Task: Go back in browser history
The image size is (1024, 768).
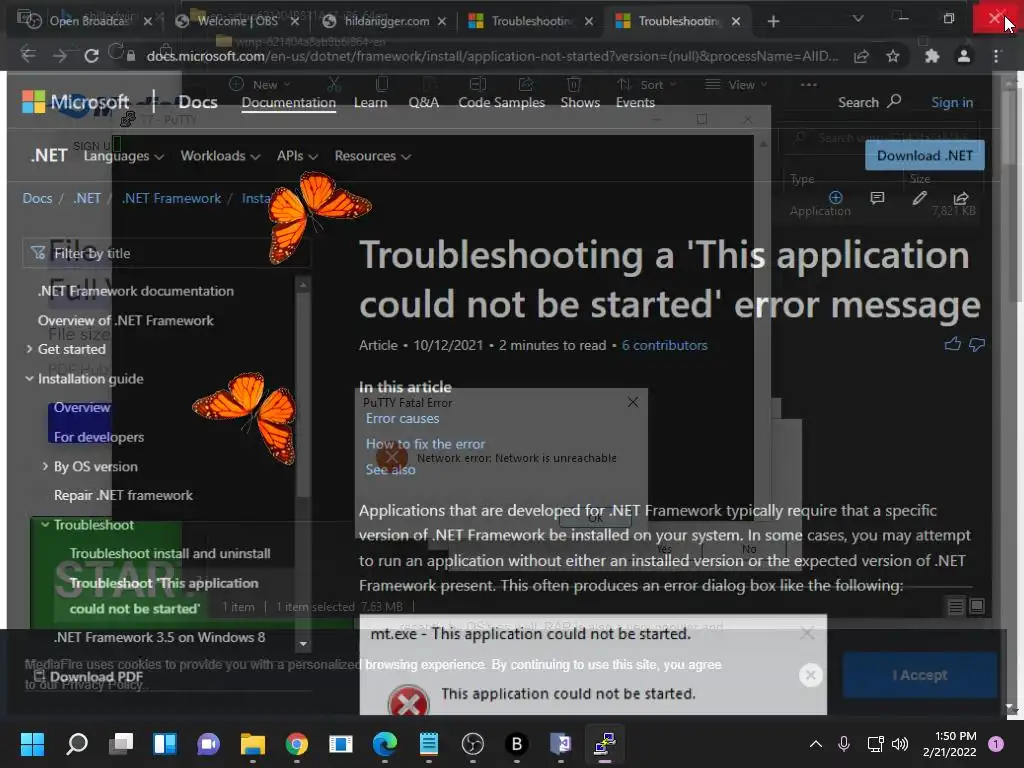Action: pyautogui.click(x=28, y=56)
